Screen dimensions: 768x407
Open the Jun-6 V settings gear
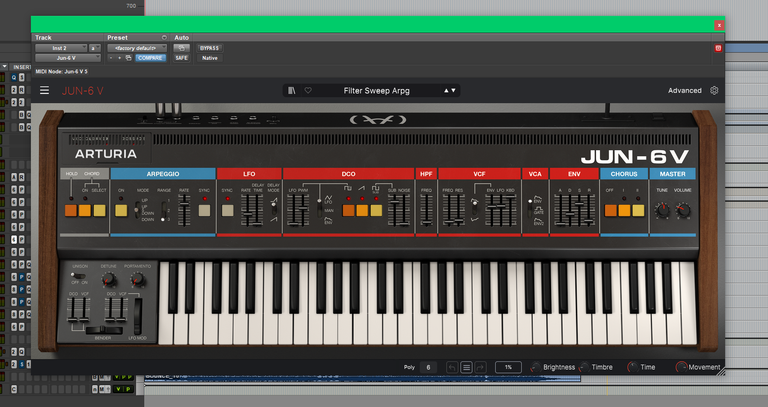pyautogui.click(x=714, y=90)
